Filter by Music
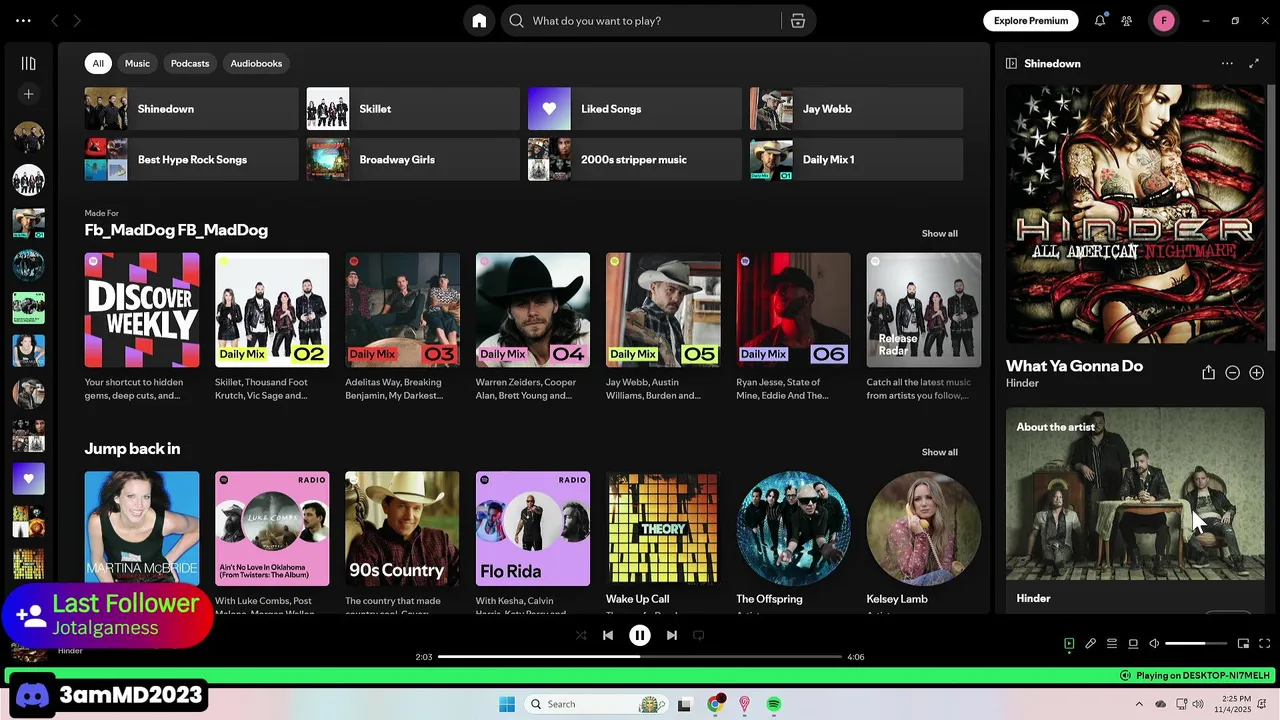The width and height of the screenshot is (1280, 720). [137, 63]
